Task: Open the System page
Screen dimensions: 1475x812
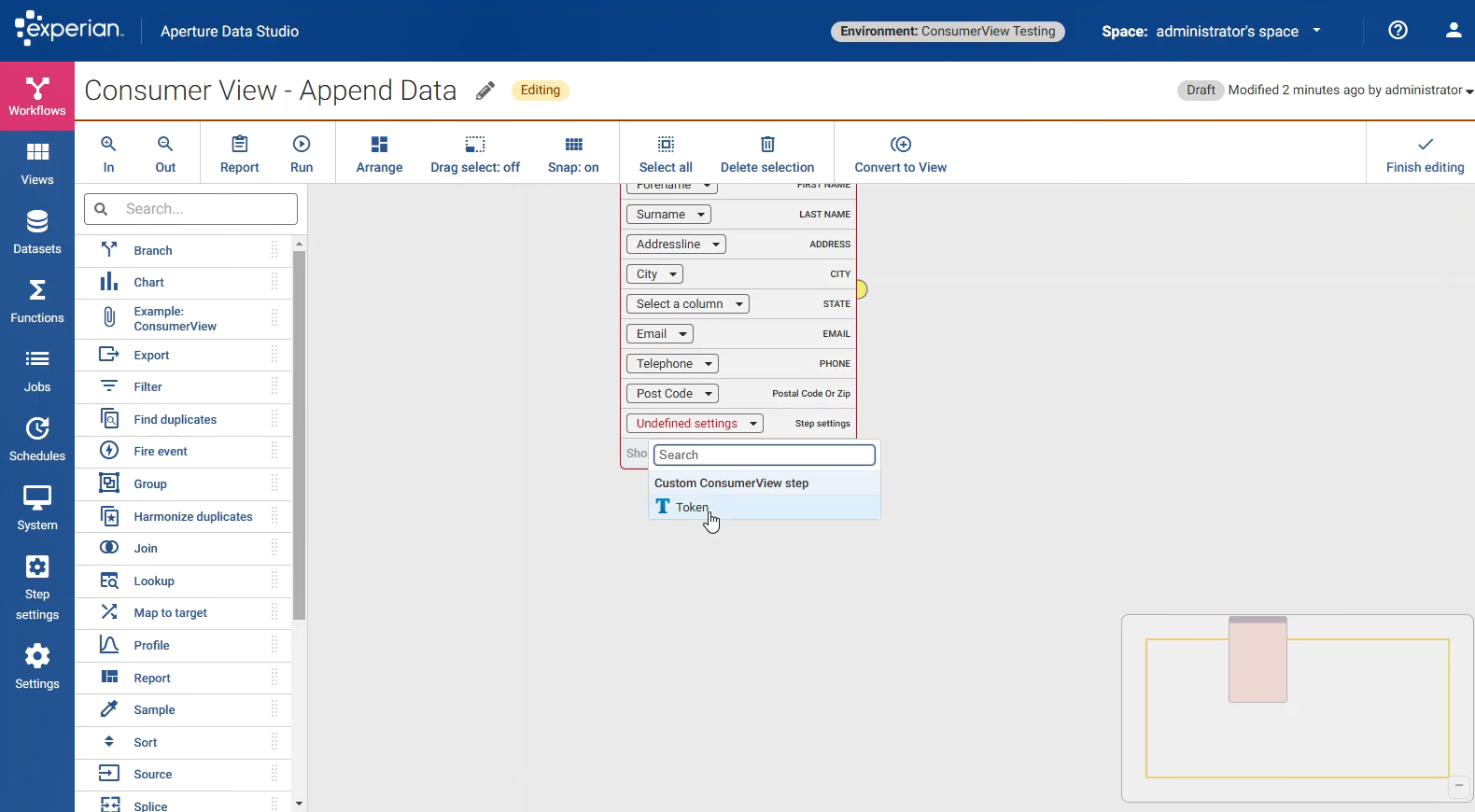Action: coord(37,511)
